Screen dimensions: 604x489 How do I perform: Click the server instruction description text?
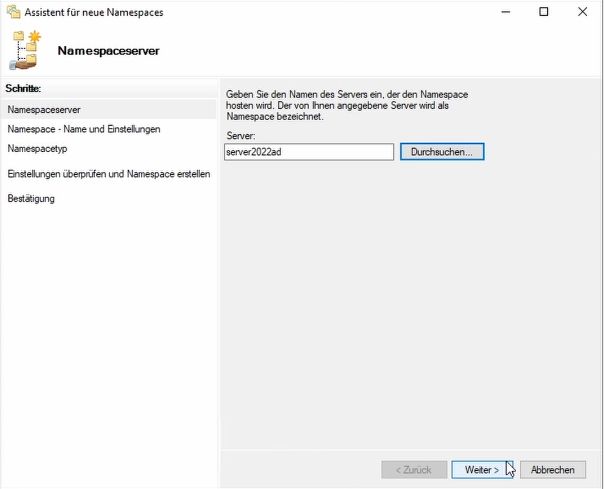click(347, 105)
